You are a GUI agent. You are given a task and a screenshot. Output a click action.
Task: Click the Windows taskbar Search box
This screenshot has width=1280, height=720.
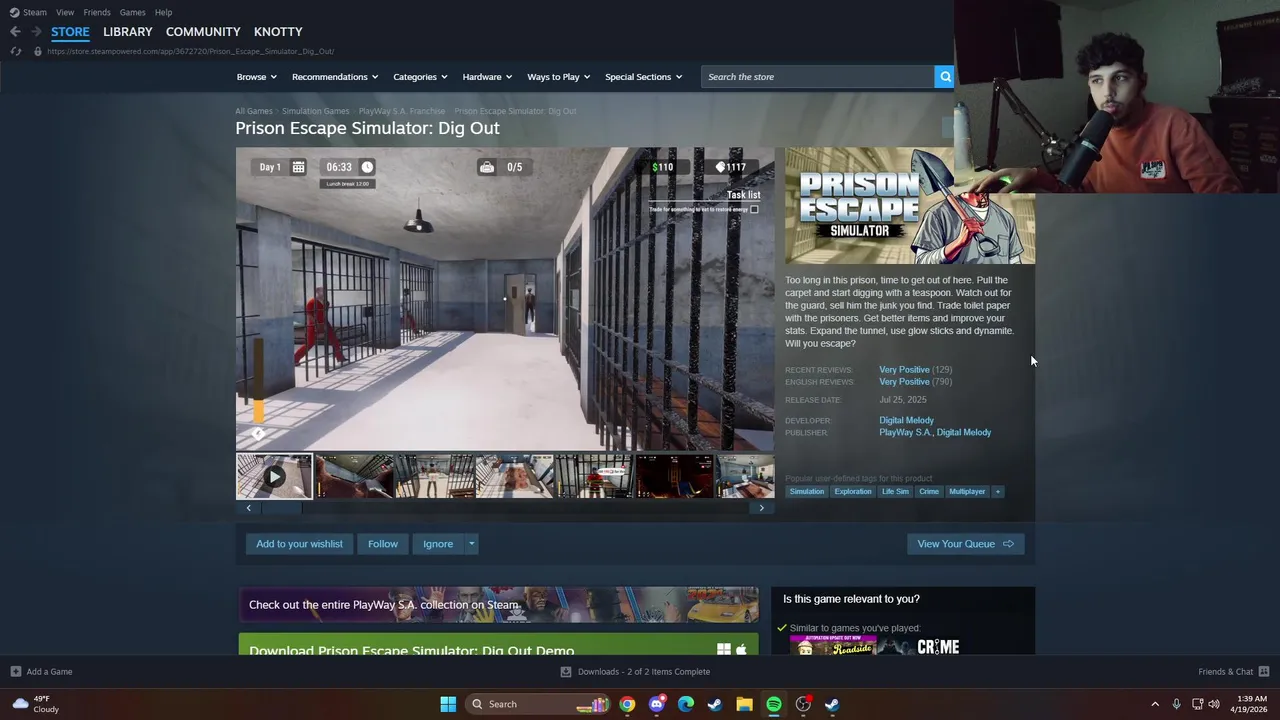coord(538,704)
